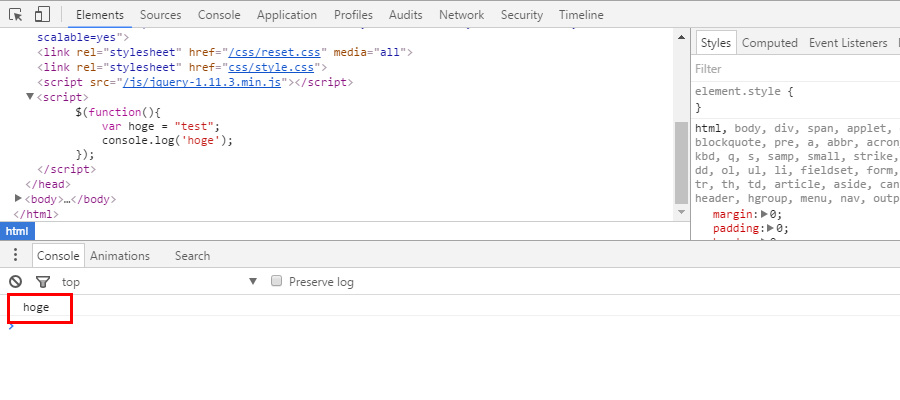Open the Network tab
This screenshot has width=900, height=400.
click(x=461, y=15)
